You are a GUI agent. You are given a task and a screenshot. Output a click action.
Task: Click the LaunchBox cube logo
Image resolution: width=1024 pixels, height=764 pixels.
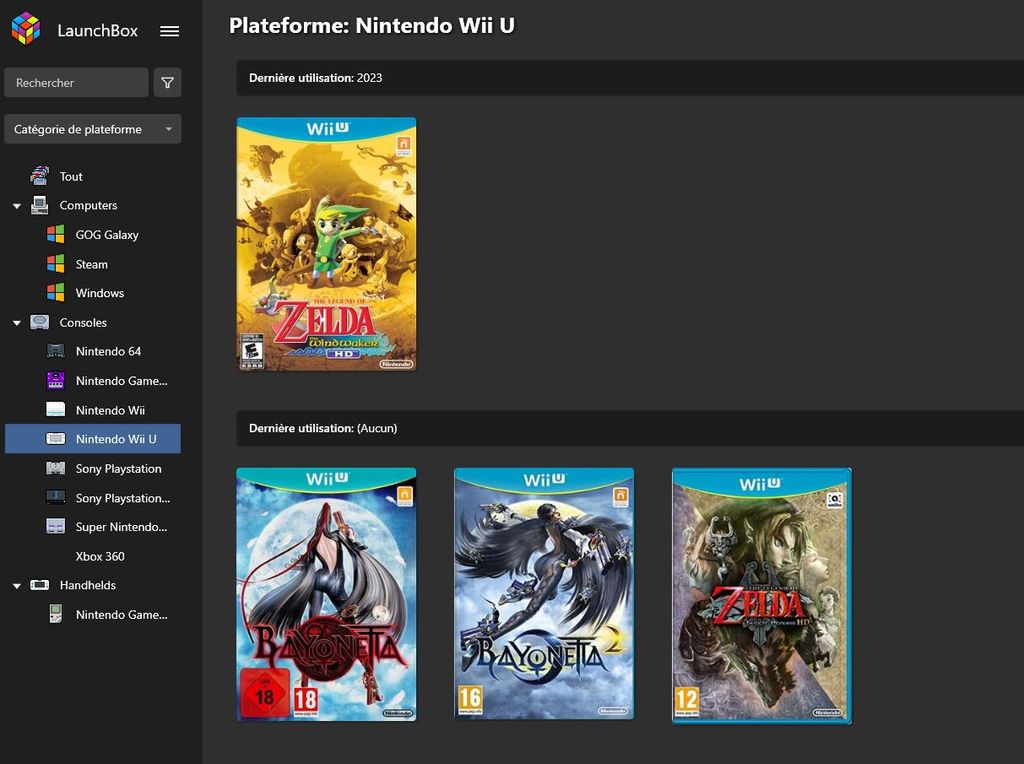pyautogui.click(x=26, y=29)
